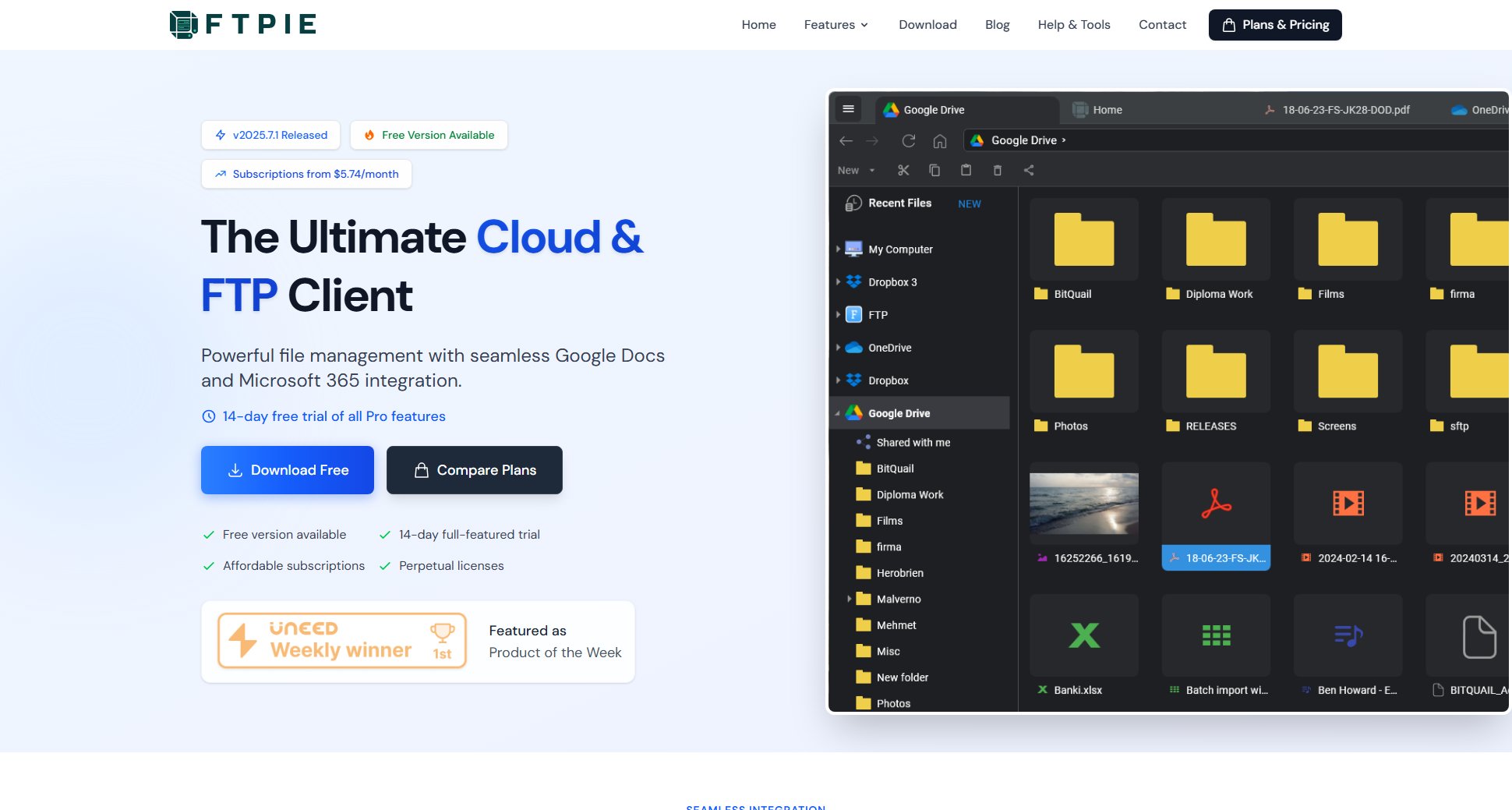Click the FTPie logo

click(243, 24)
